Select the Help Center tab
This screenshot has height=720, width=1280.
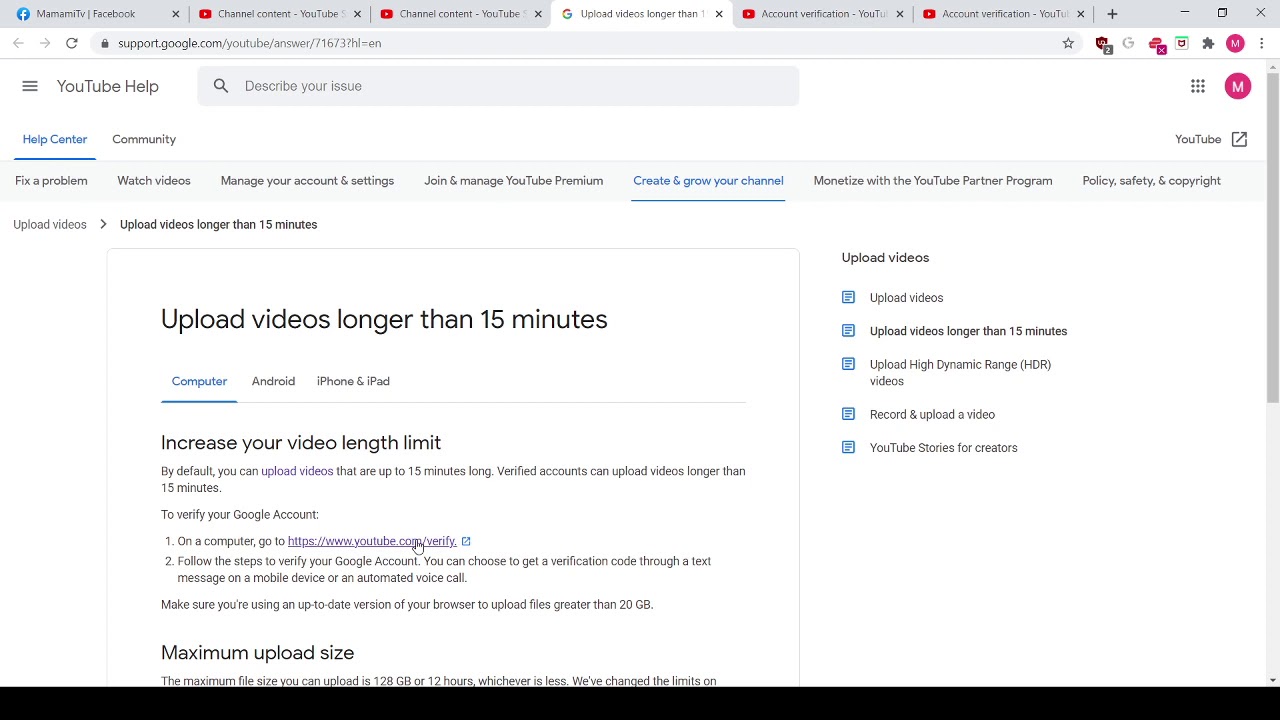[x=55, y=140]
